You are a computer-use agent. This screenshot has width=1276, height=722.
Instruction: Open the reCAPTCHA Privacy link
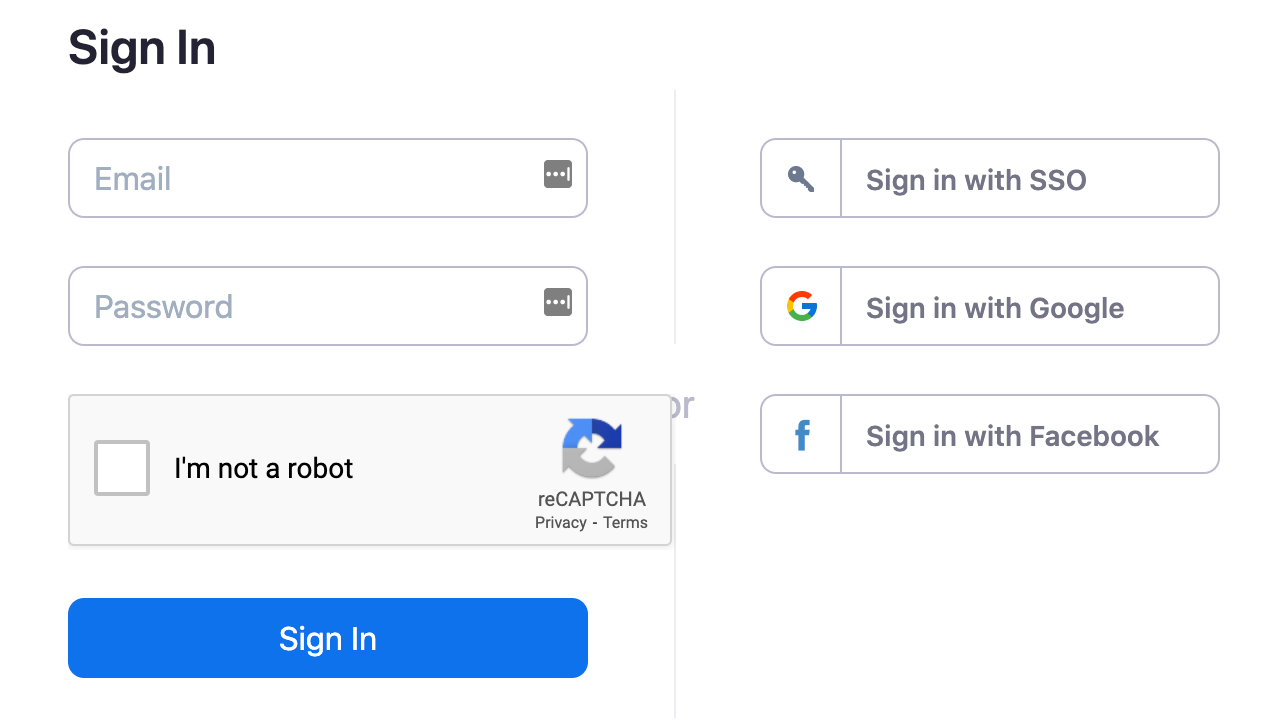560,523
